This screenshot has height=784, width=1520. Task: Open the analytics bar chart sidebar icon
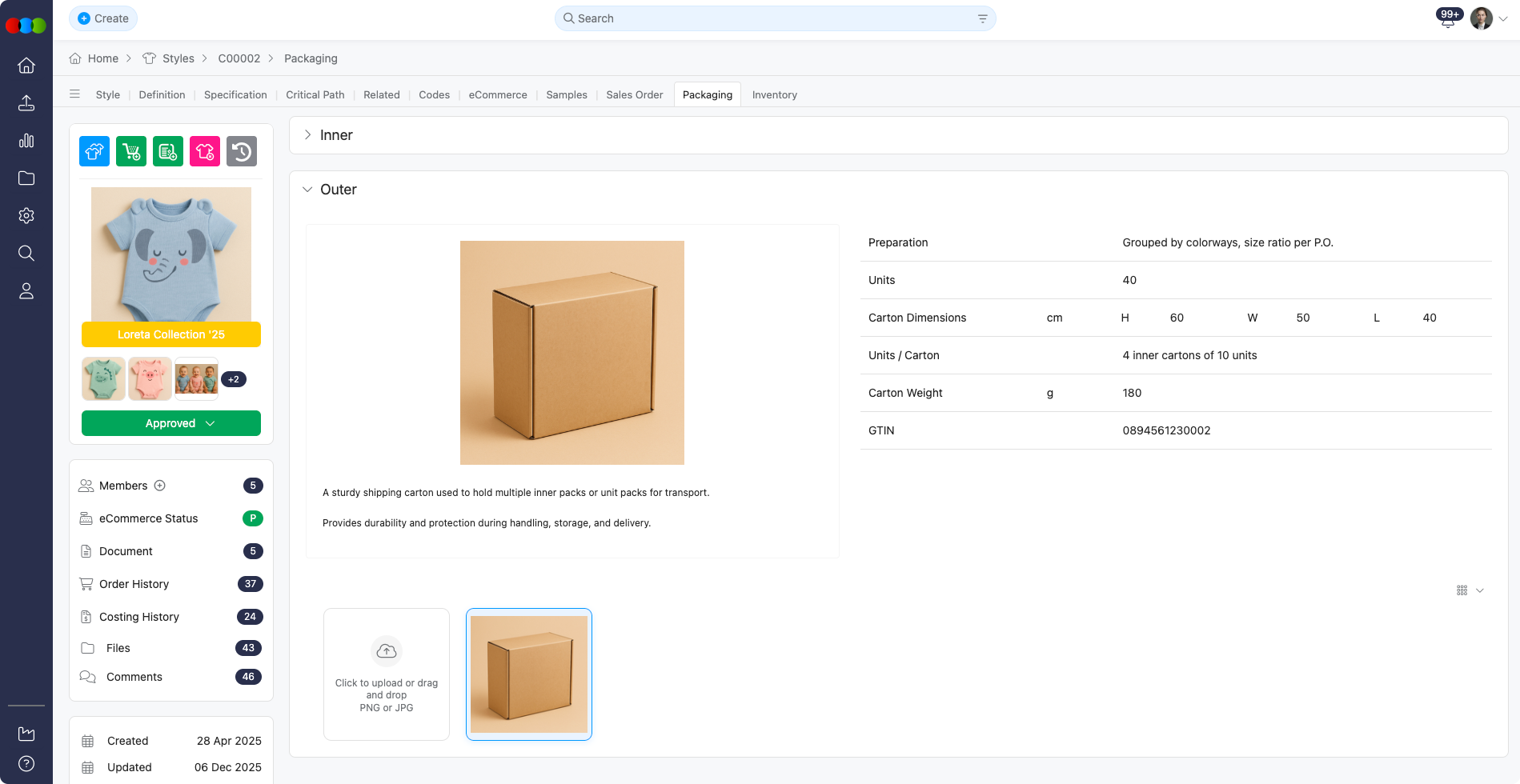click(x=26, y=141)
